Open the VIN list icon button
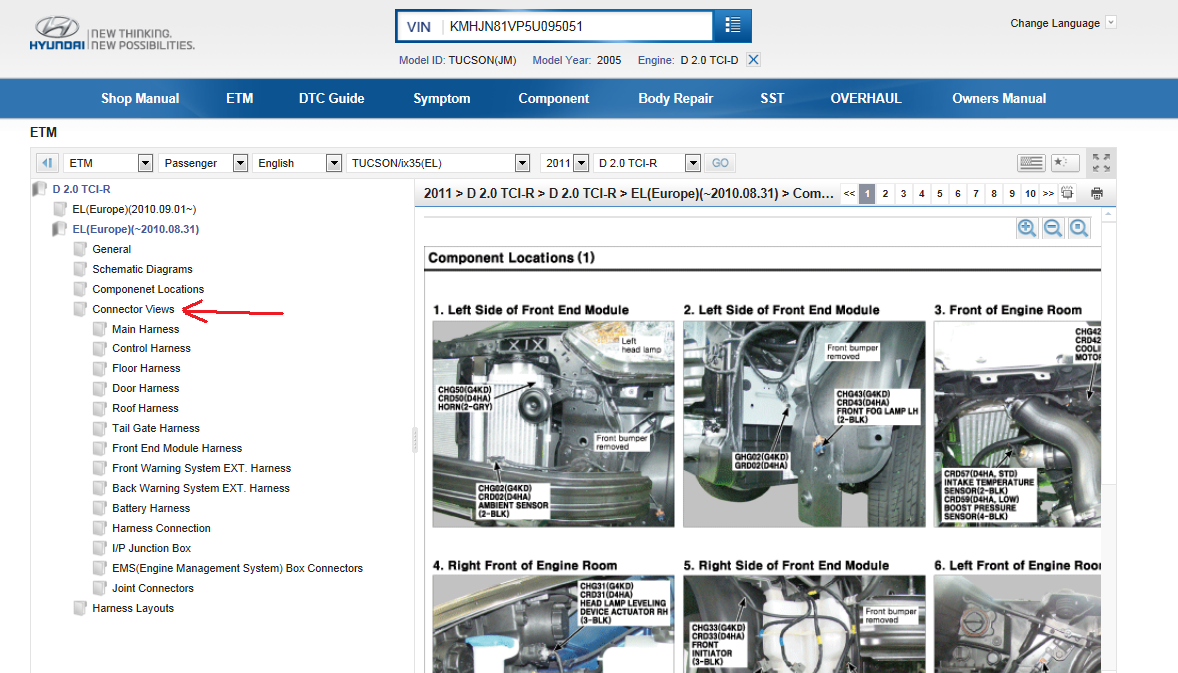1178x673 pixels. click(x=732, y=26)
